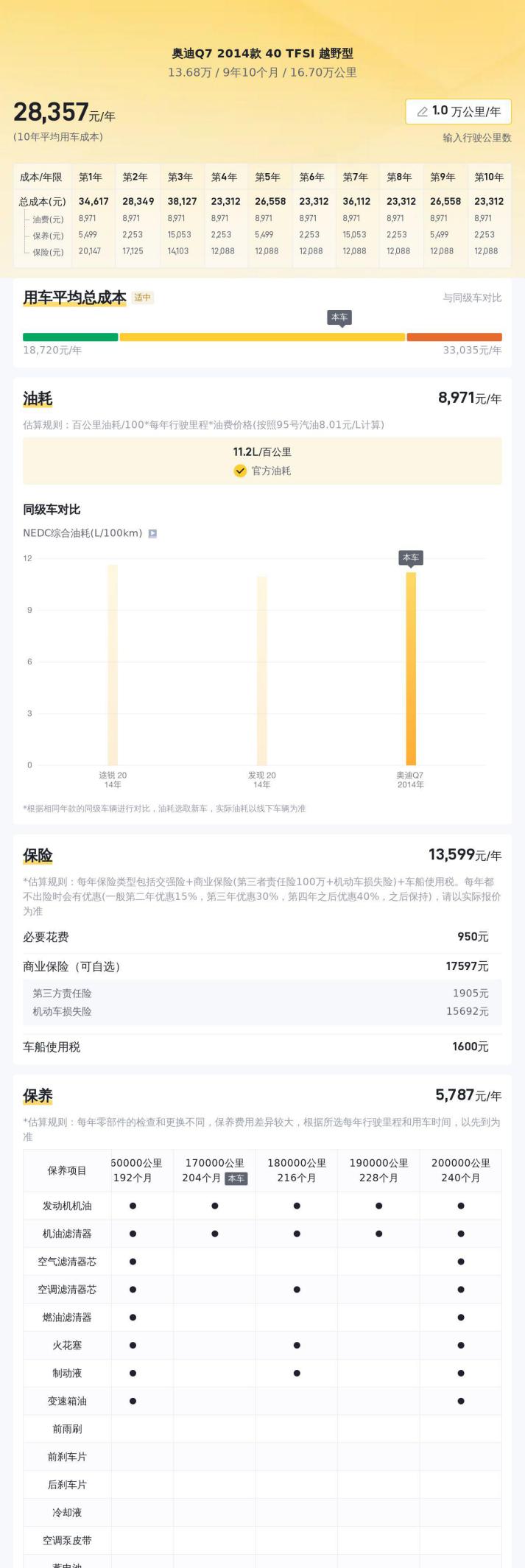Expand the 商业保险（可自选）row
The image size is (525, 1568).
[262, 966]
